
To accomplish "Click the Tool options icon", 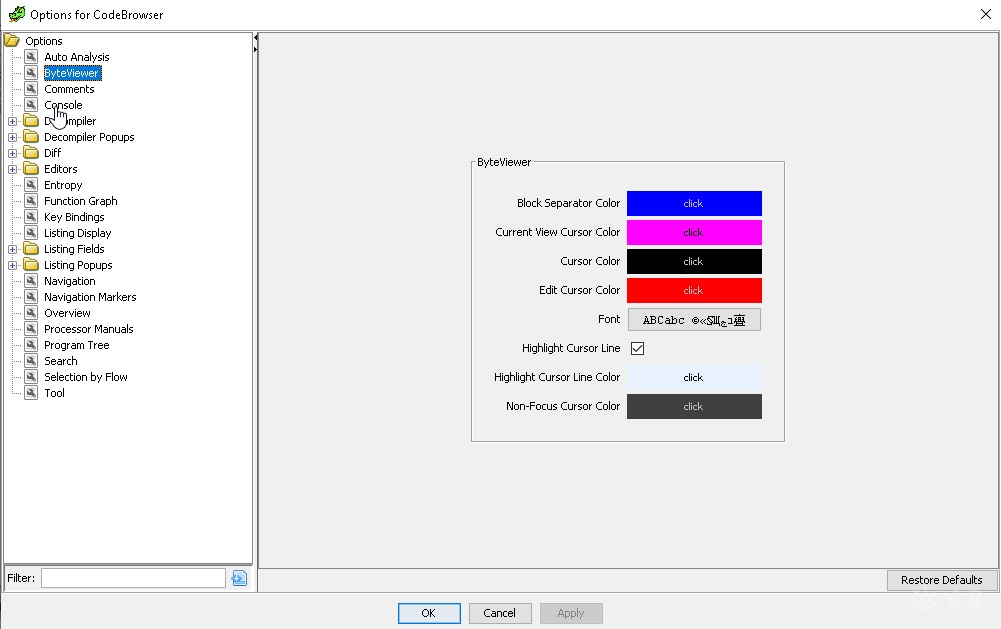I will click(31, 392).
